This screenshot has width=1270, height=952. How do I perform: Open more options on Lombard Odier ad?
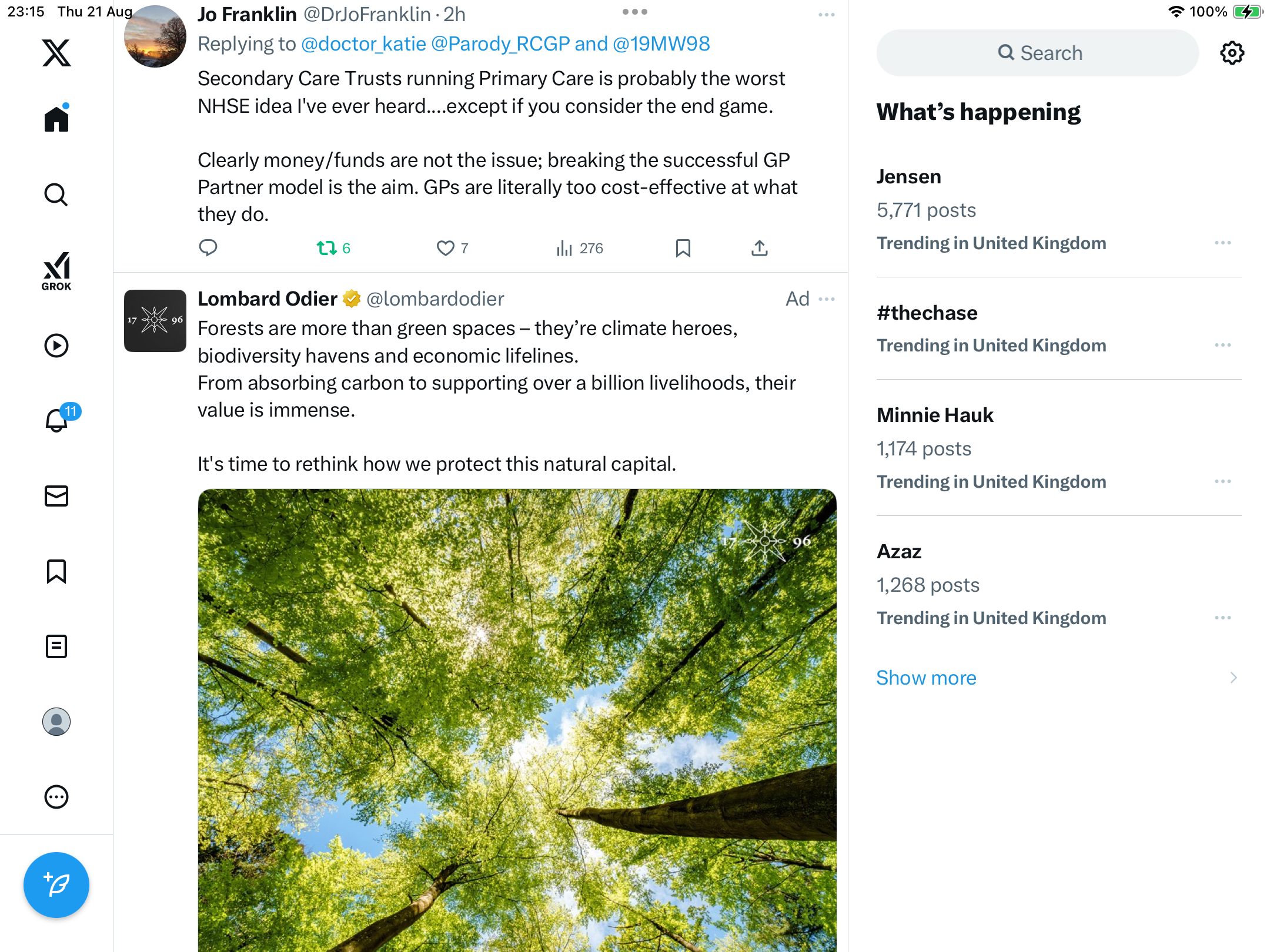click(827, 299)
